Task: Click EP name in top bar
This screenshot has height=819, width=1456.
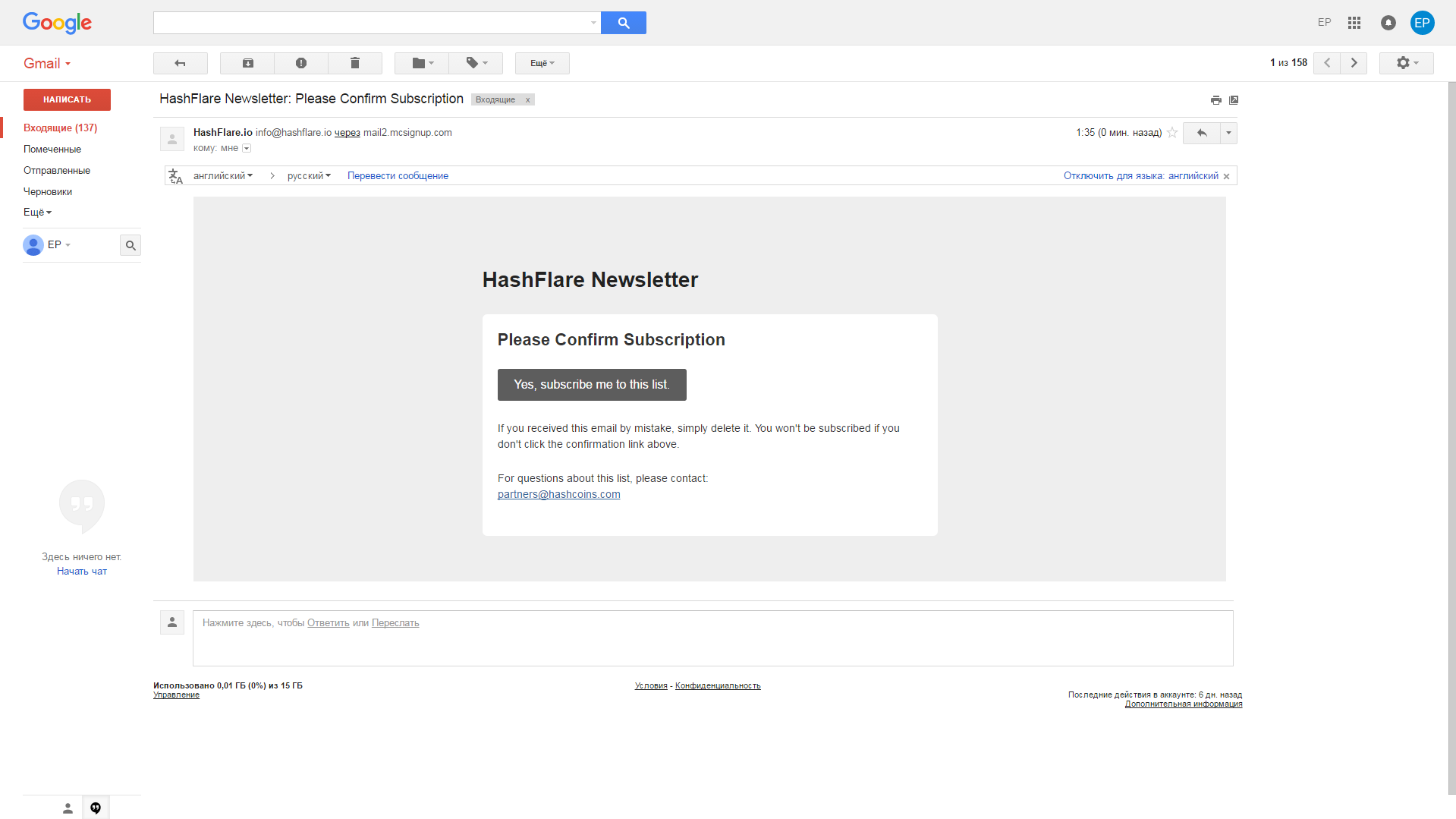Action: click(1324, 23)
